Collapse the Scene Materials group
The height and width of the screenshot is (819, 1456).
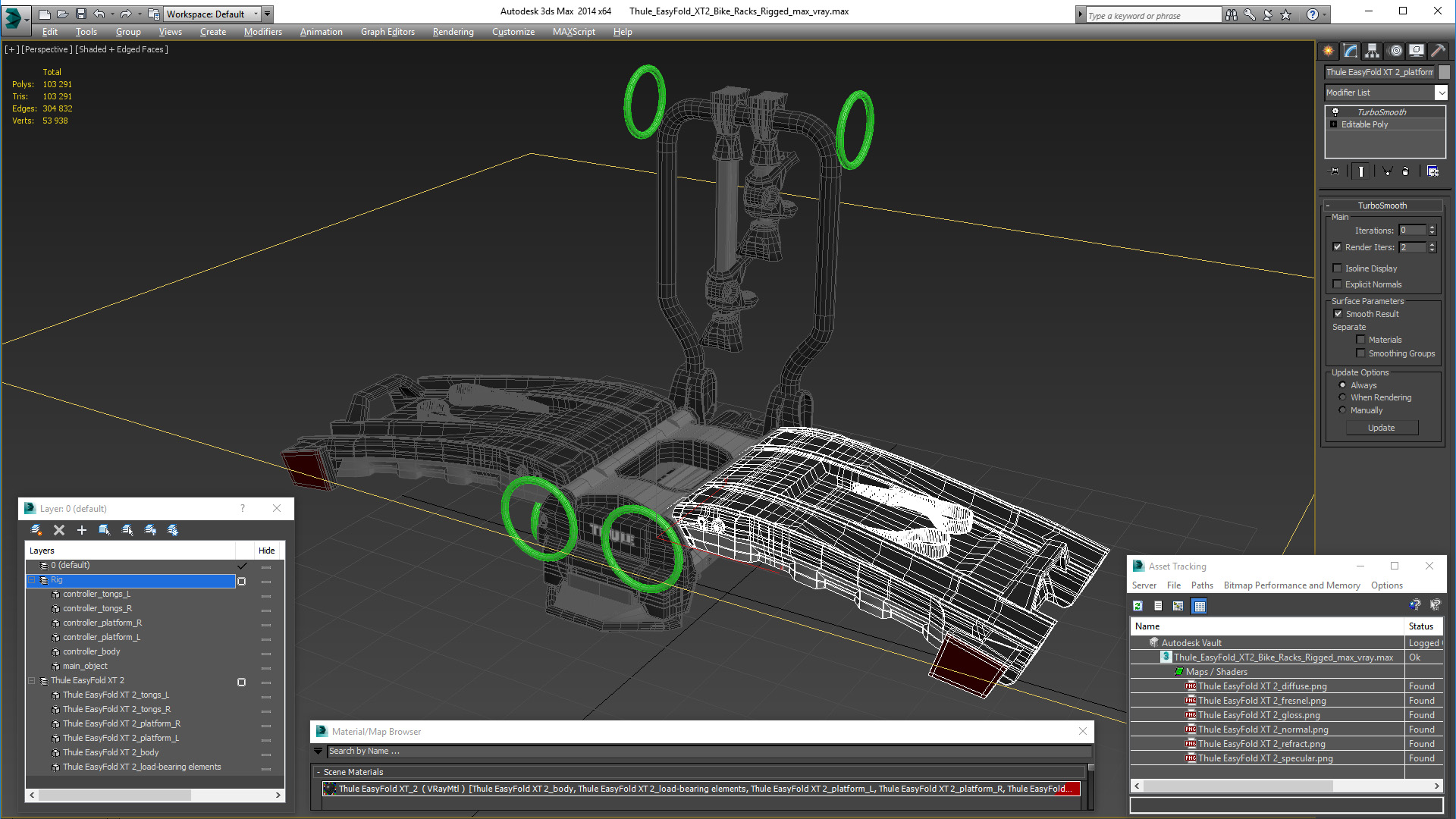[318, 772]
